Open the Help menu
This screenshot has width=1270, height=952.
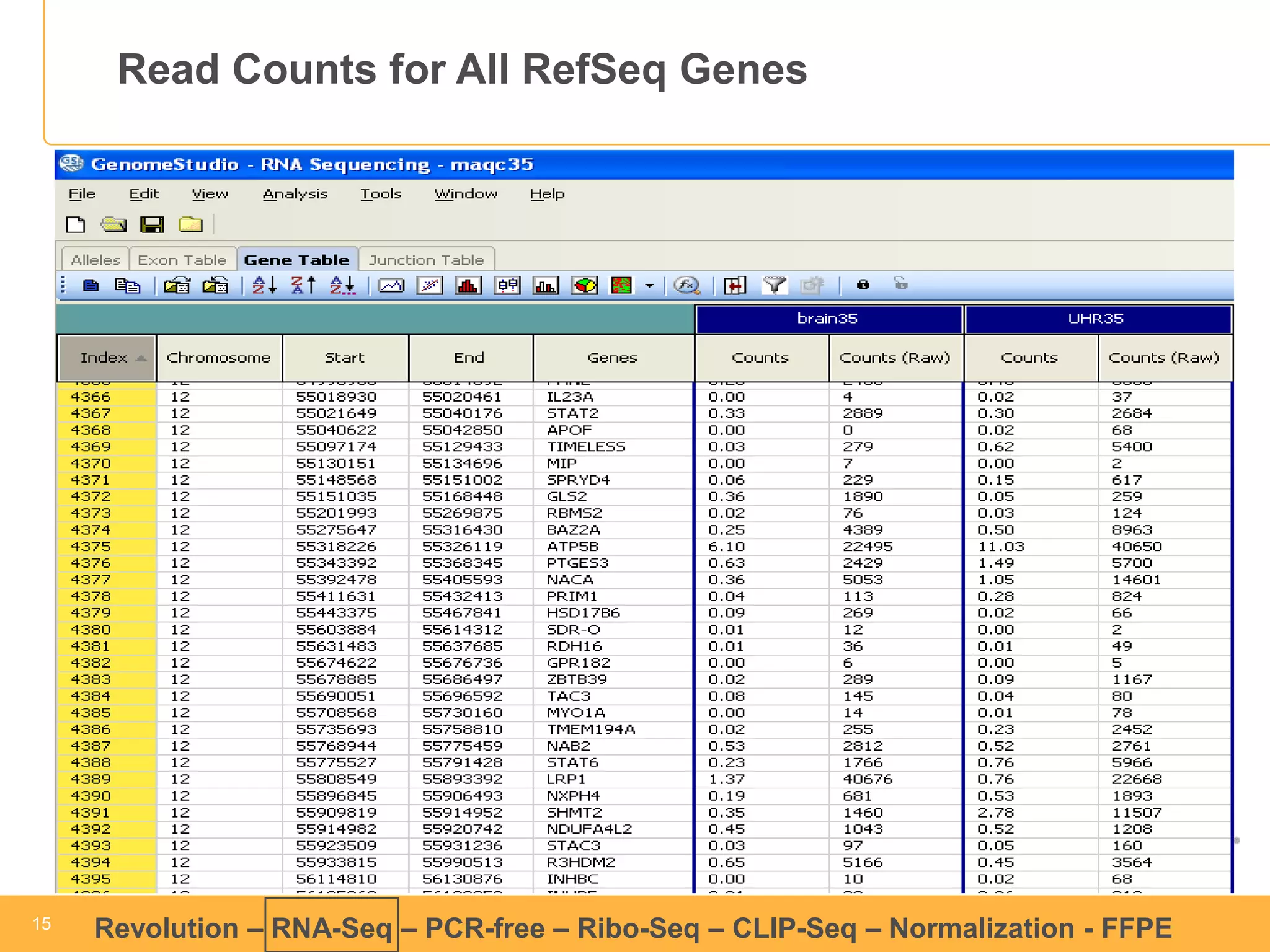tap(547, 194)
